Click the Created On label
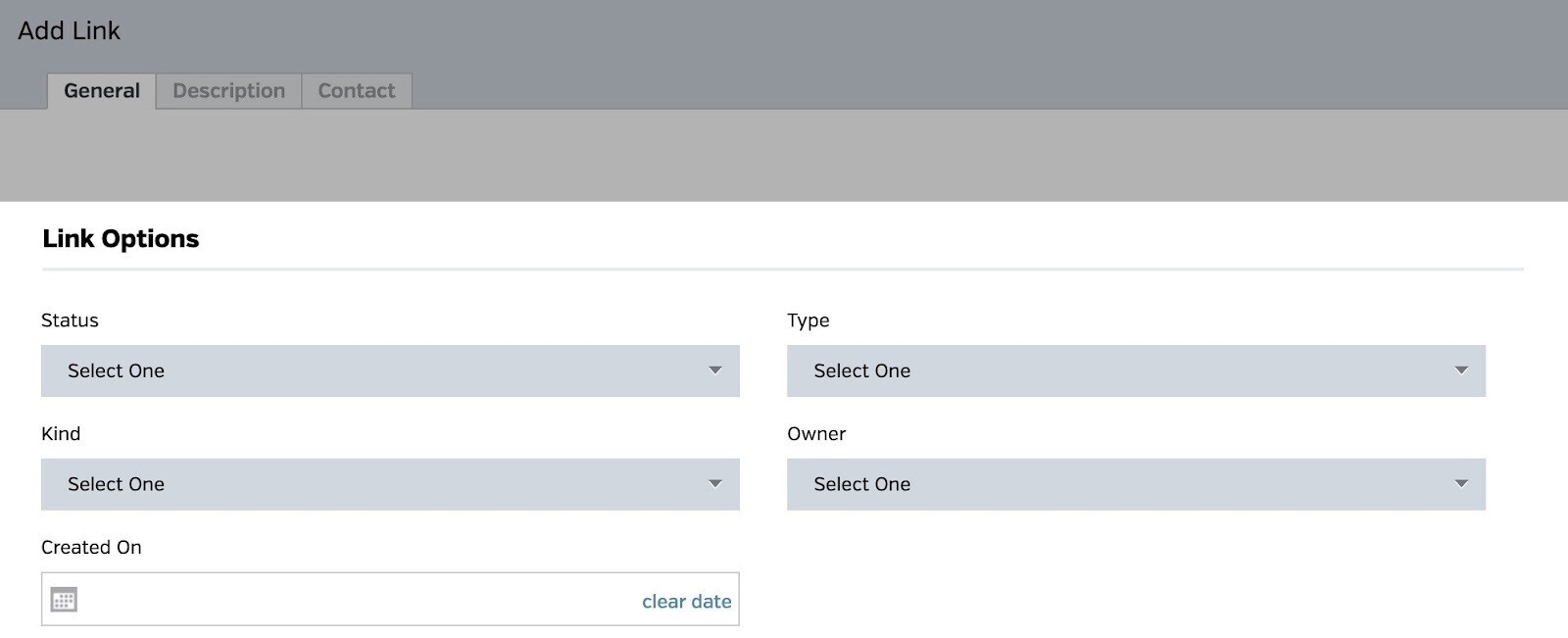 click(91, 548)
